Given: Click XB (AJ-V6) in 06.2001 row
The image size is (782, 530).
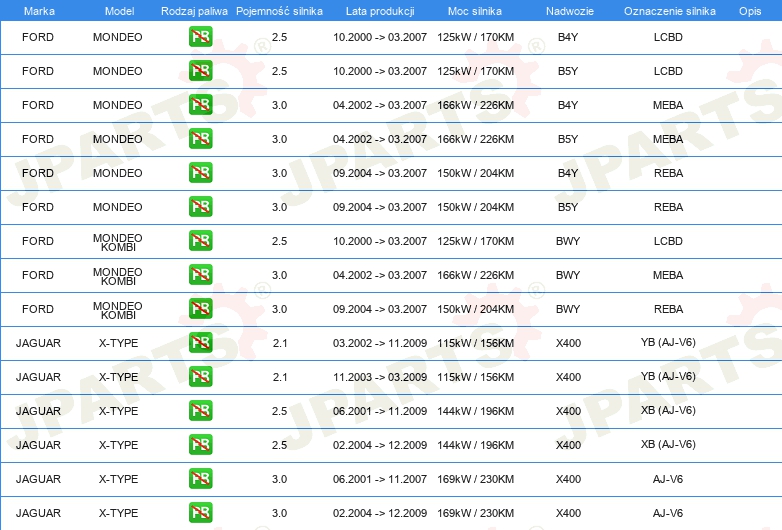Looking at the screenshot, I should click(x=668, y=410).
